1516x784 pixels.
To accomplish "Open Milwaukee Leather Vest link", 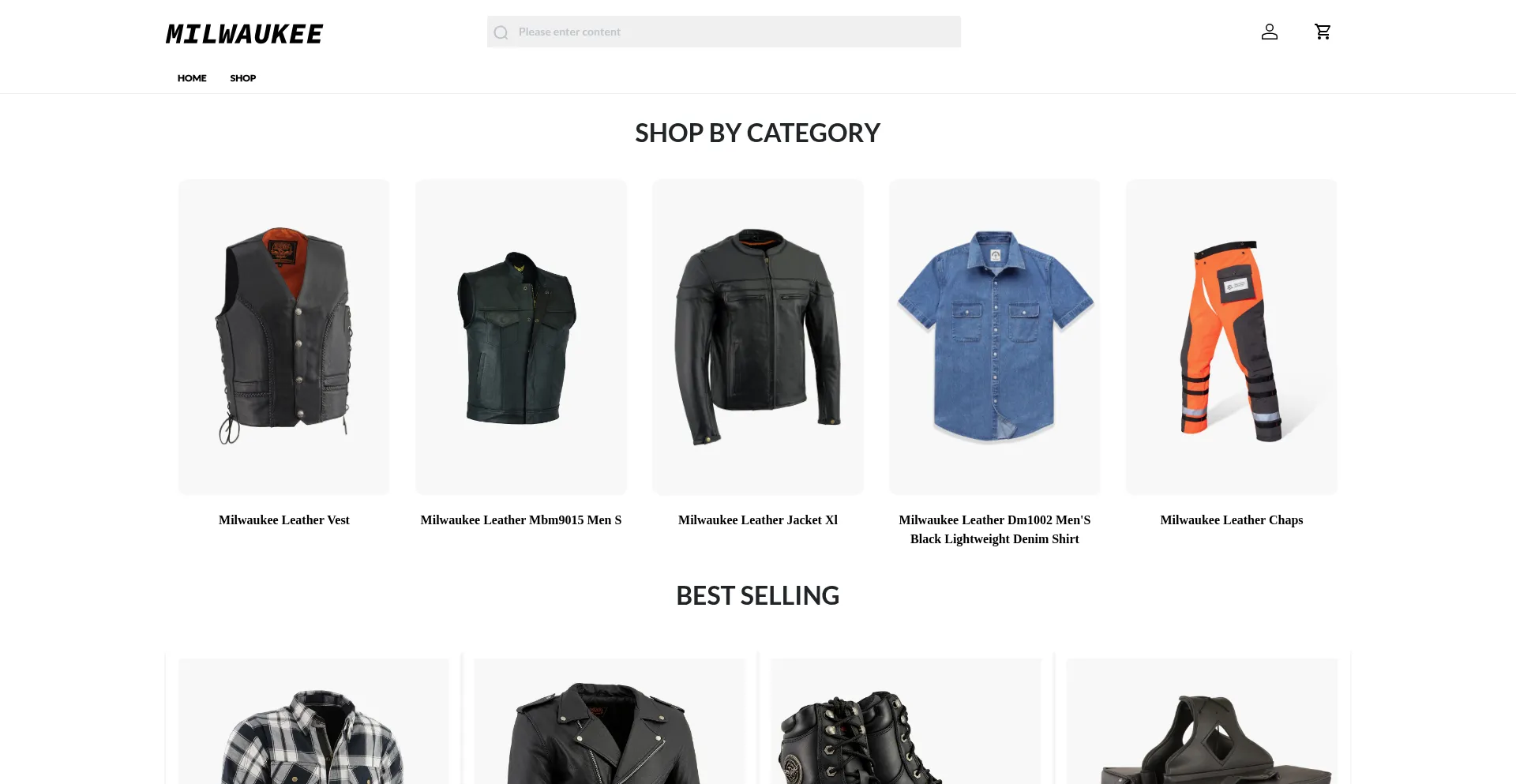I will coord(284,520).
